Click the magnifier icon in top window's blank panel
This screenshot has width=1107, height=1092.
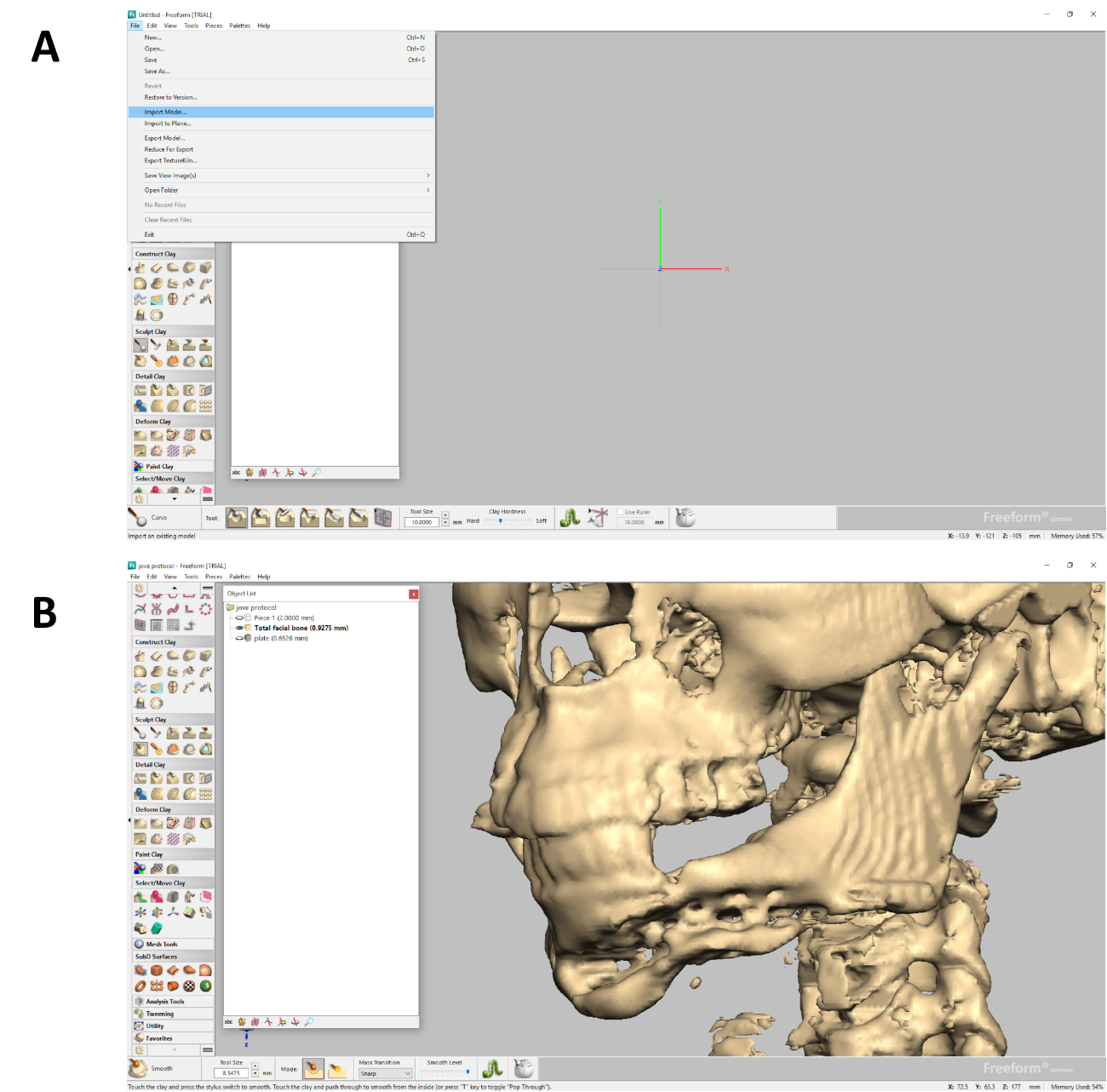(x=317, y=472)
